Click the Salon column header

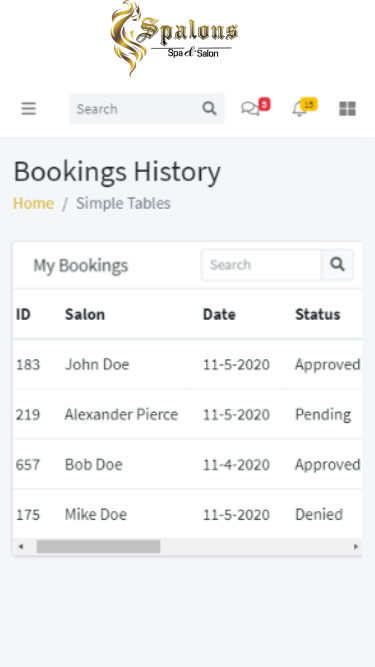click(x=85, y=314)
